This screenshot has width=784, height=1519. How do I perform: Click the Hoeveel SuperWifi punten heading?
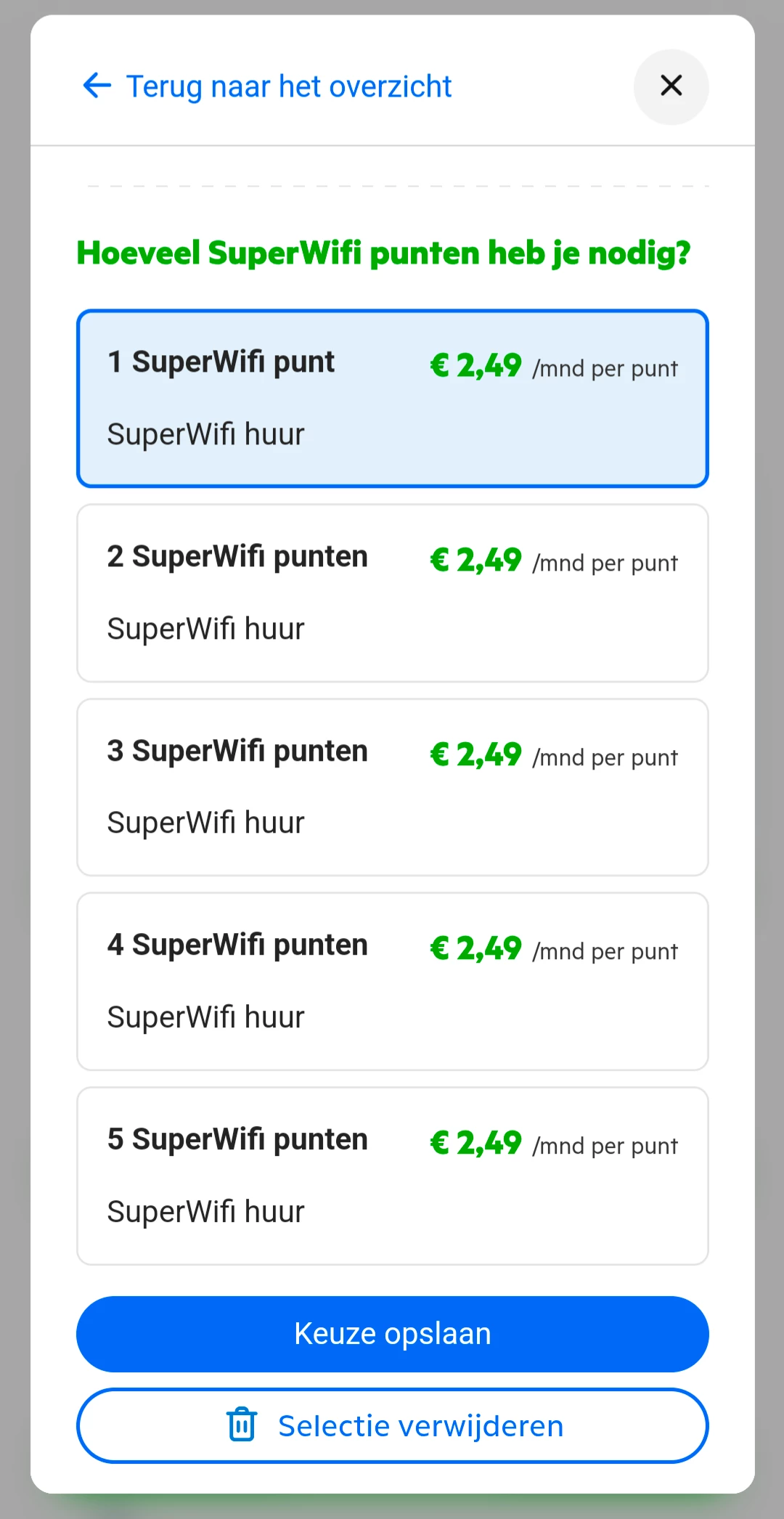click(383, 253)
